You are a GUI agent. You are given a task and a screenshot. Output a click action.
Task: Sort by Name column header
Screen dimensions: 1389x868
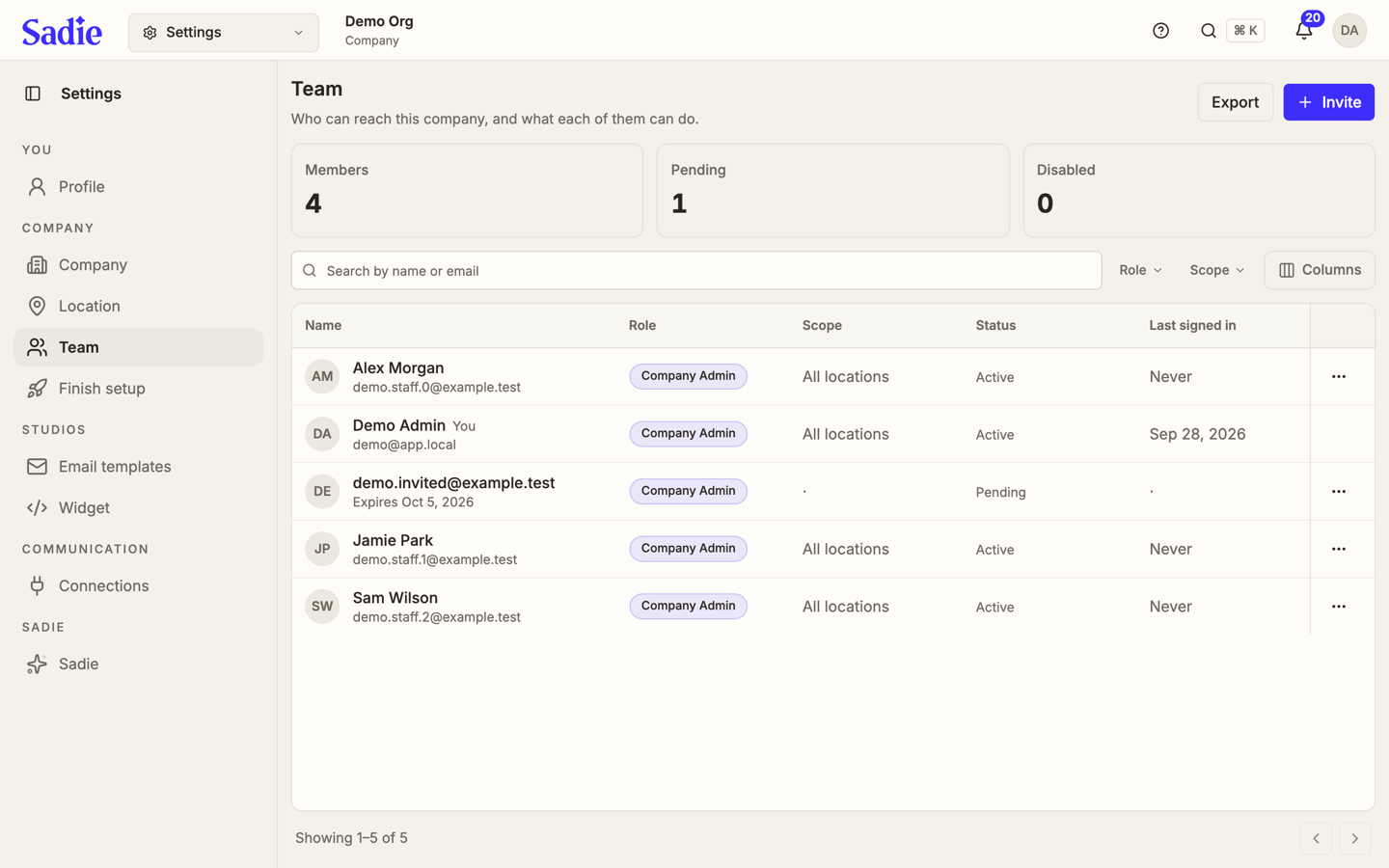pyautogui.click(x=323, y=326)
